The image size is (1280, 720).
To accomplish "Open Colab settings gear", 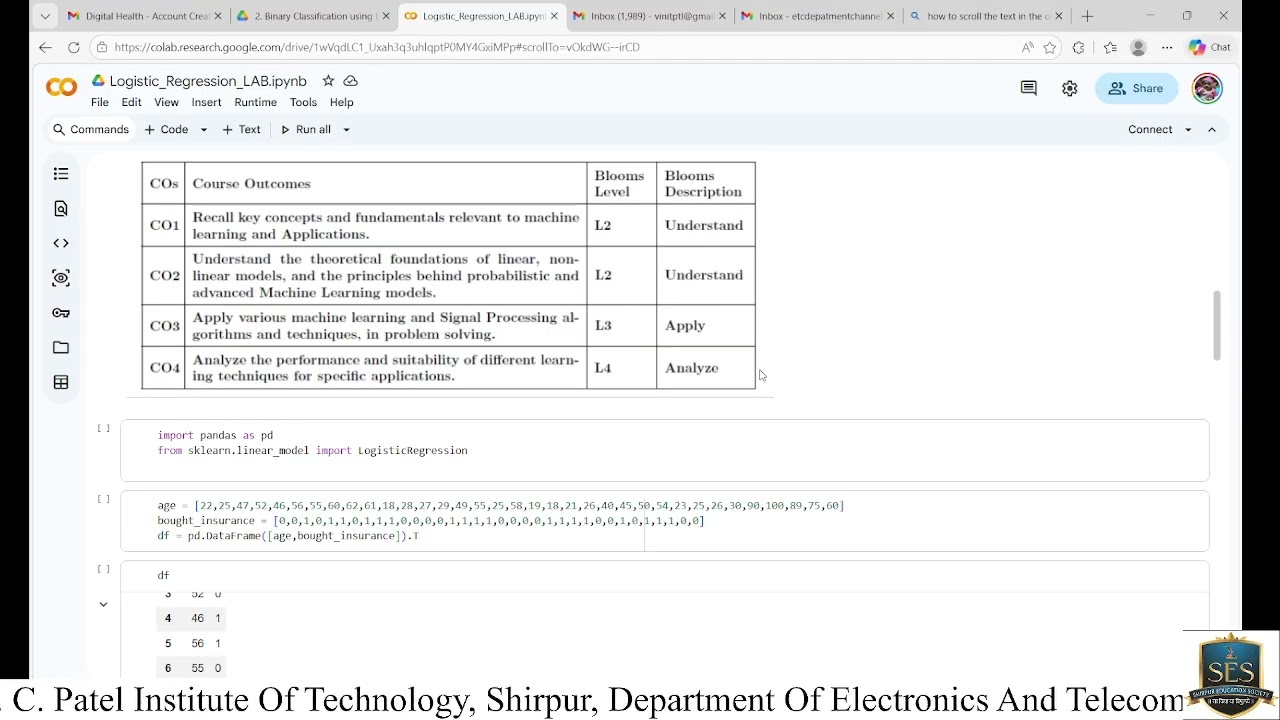I will [1070, 88].
